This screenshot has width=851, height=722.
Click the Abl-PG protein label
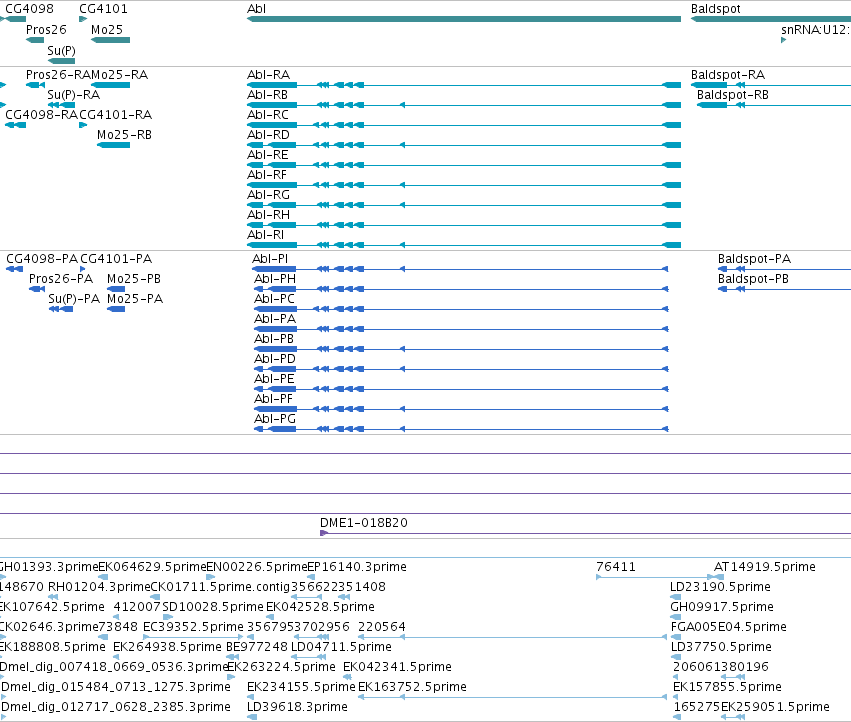tap(275, 420)
